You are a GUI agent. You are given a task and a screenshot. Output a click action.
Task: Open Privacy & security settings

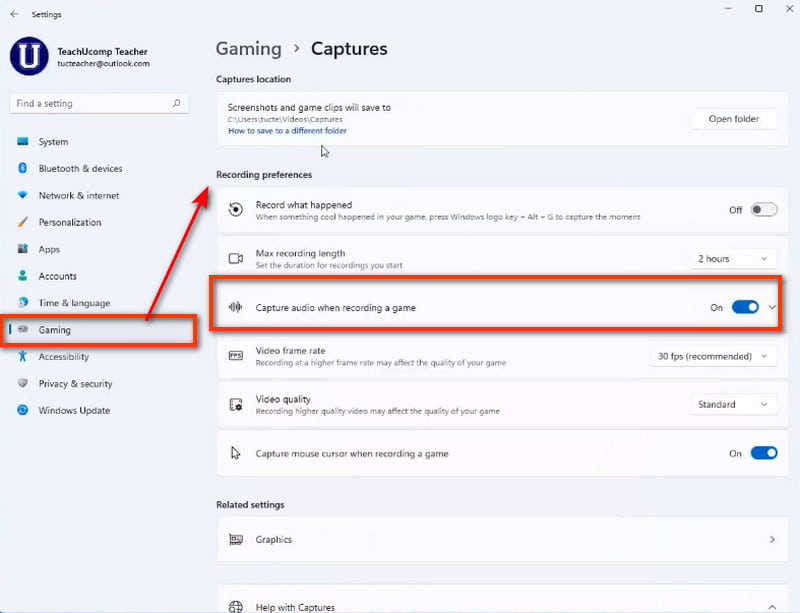[76, 383]
